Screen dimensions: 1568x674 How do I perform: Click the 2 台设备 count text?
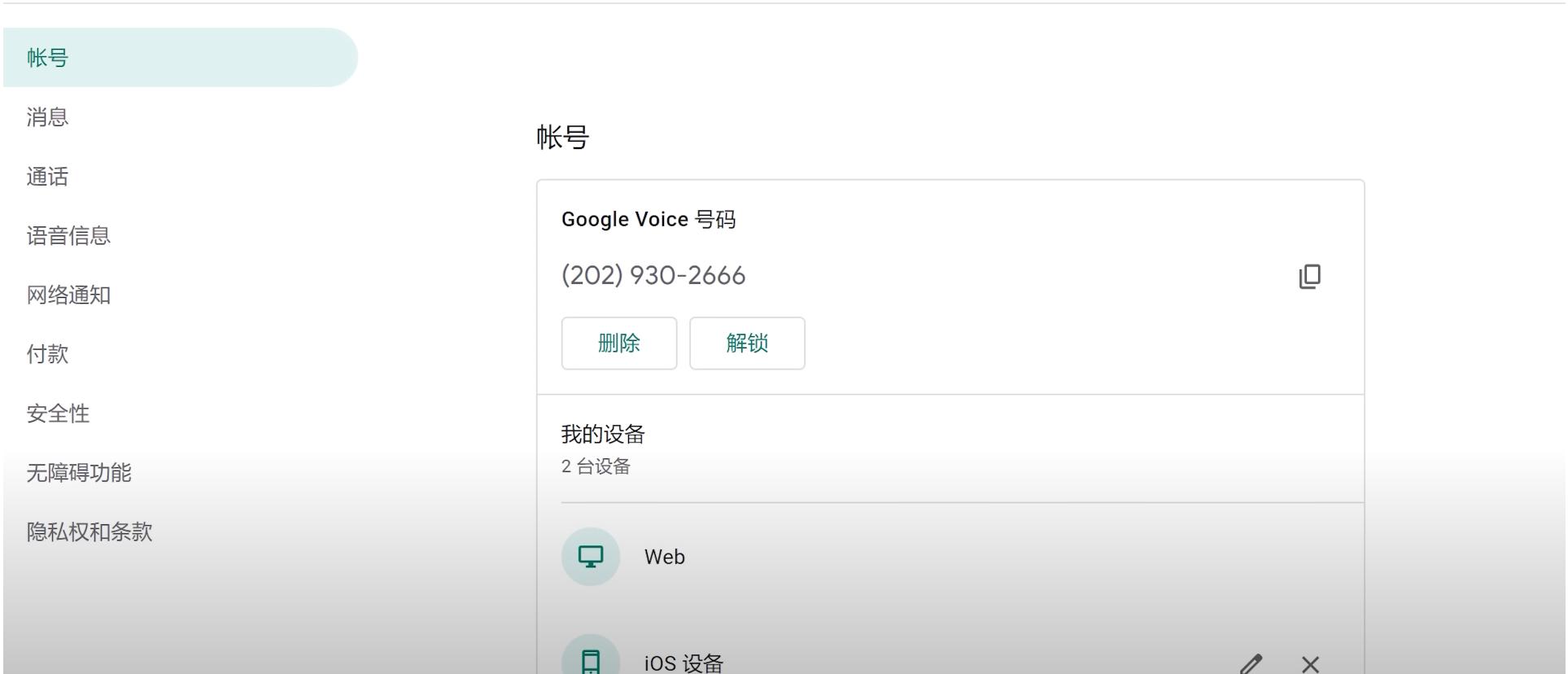point(596,466)
